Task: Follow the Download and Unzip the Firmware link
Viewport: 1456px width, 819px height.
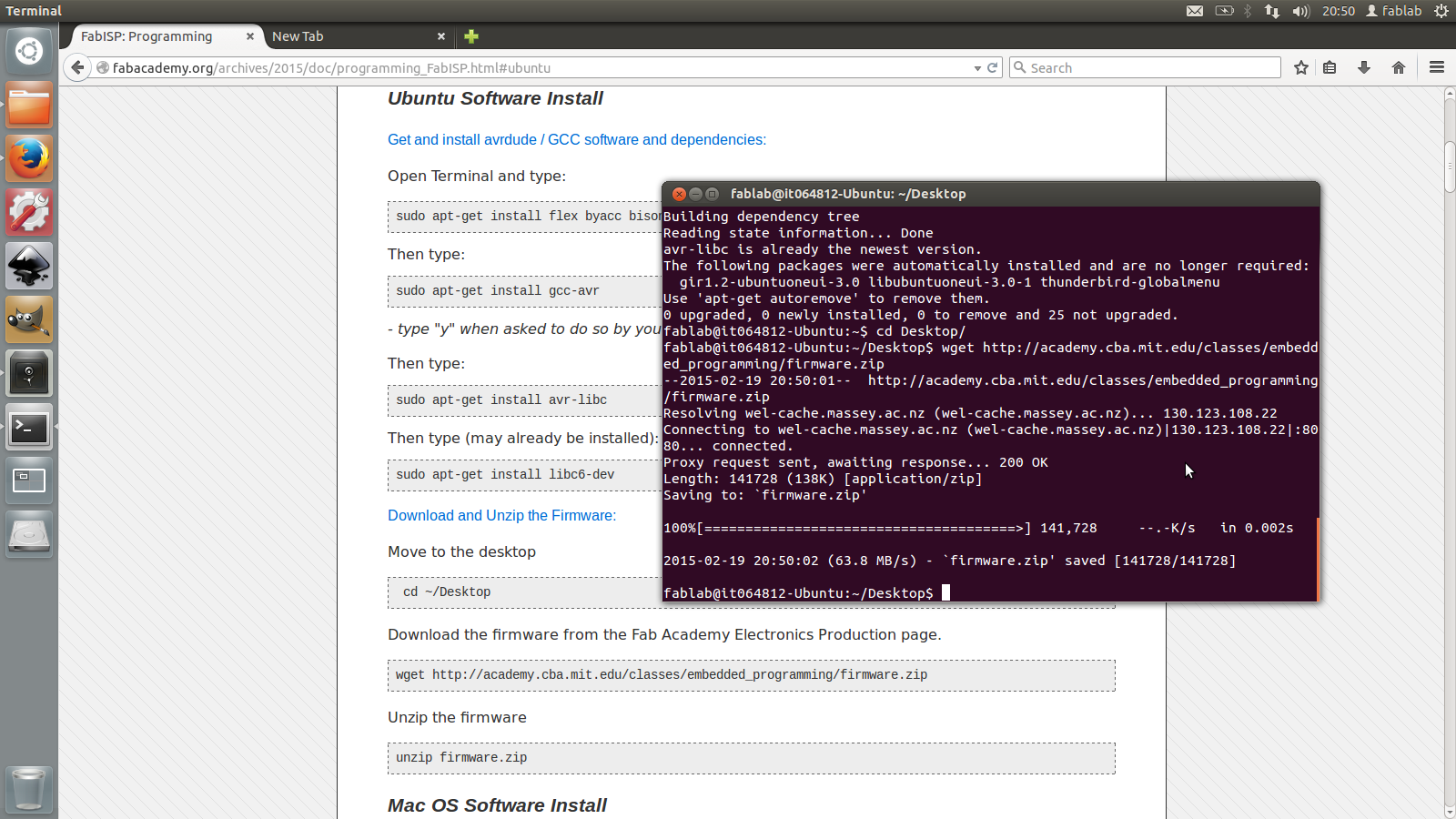Action: pyautogui.click(x=501, y=515)
